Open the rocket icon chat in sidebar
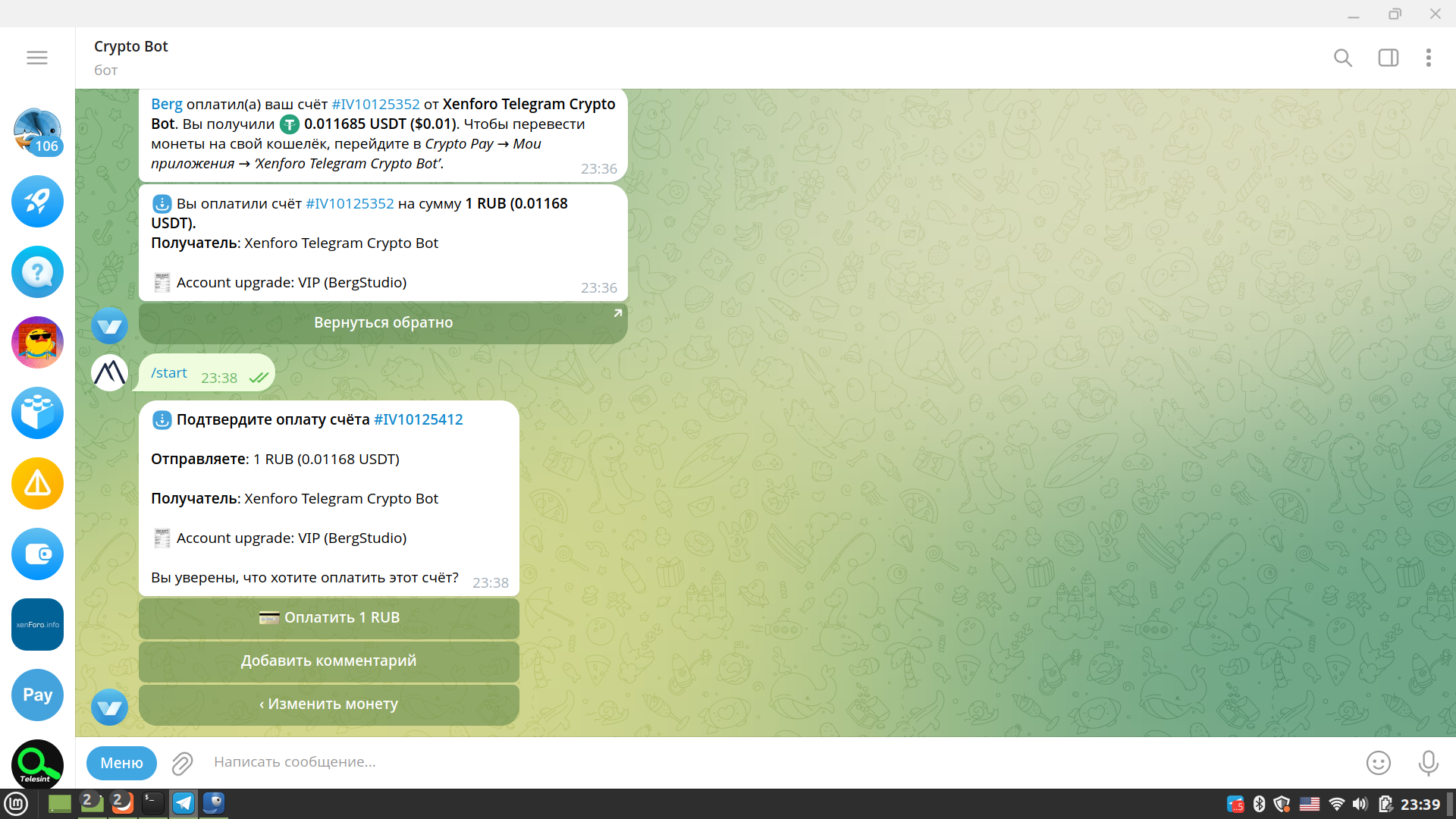Image resolution: width=1456 pixels, height=819 pixels. (x=37, y=202)
